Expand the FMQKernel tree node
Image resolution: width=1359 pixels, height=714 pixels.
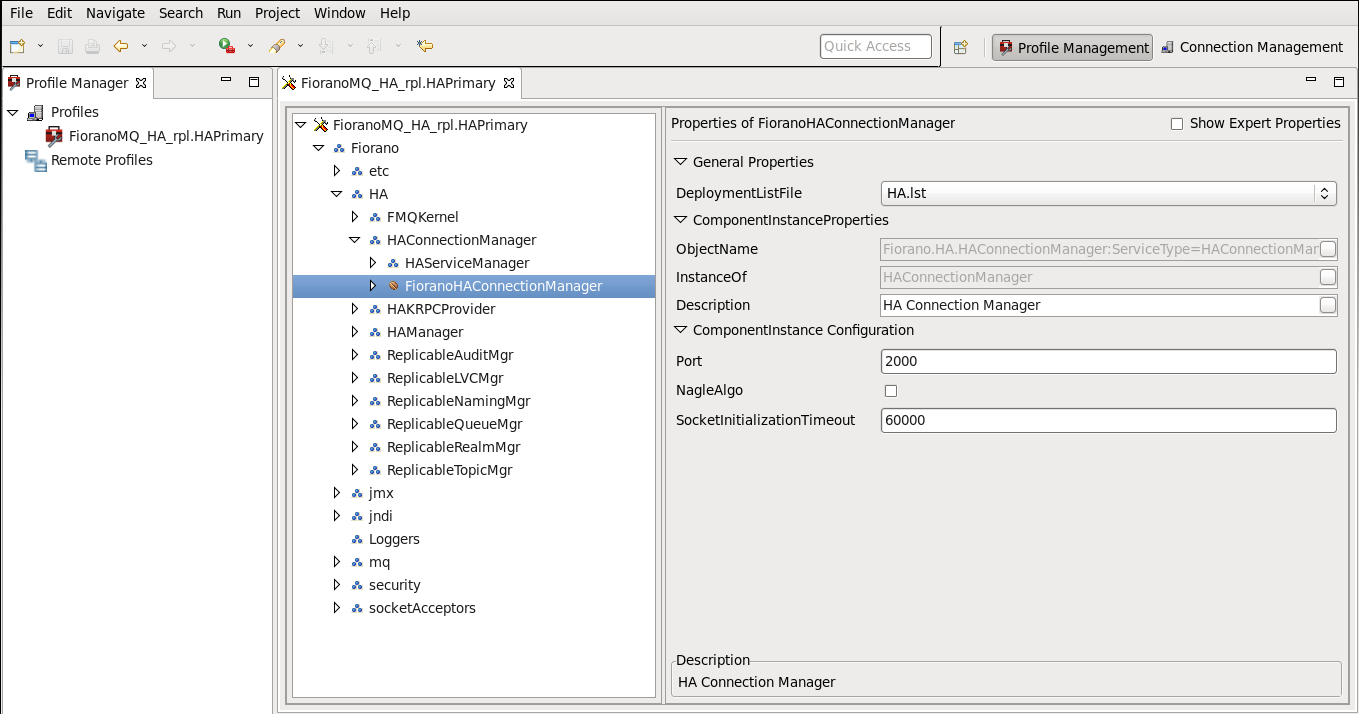click(355, 217)
